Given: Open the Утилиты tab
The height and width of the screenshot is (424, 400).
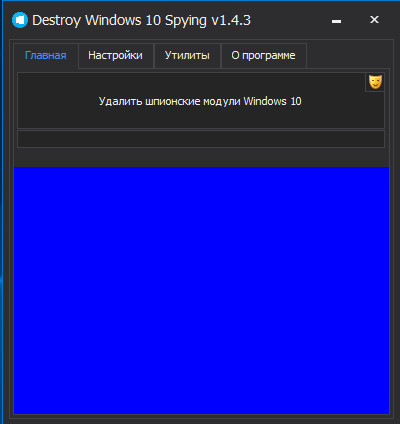Looking at the screenshot, I should (187, 55).
